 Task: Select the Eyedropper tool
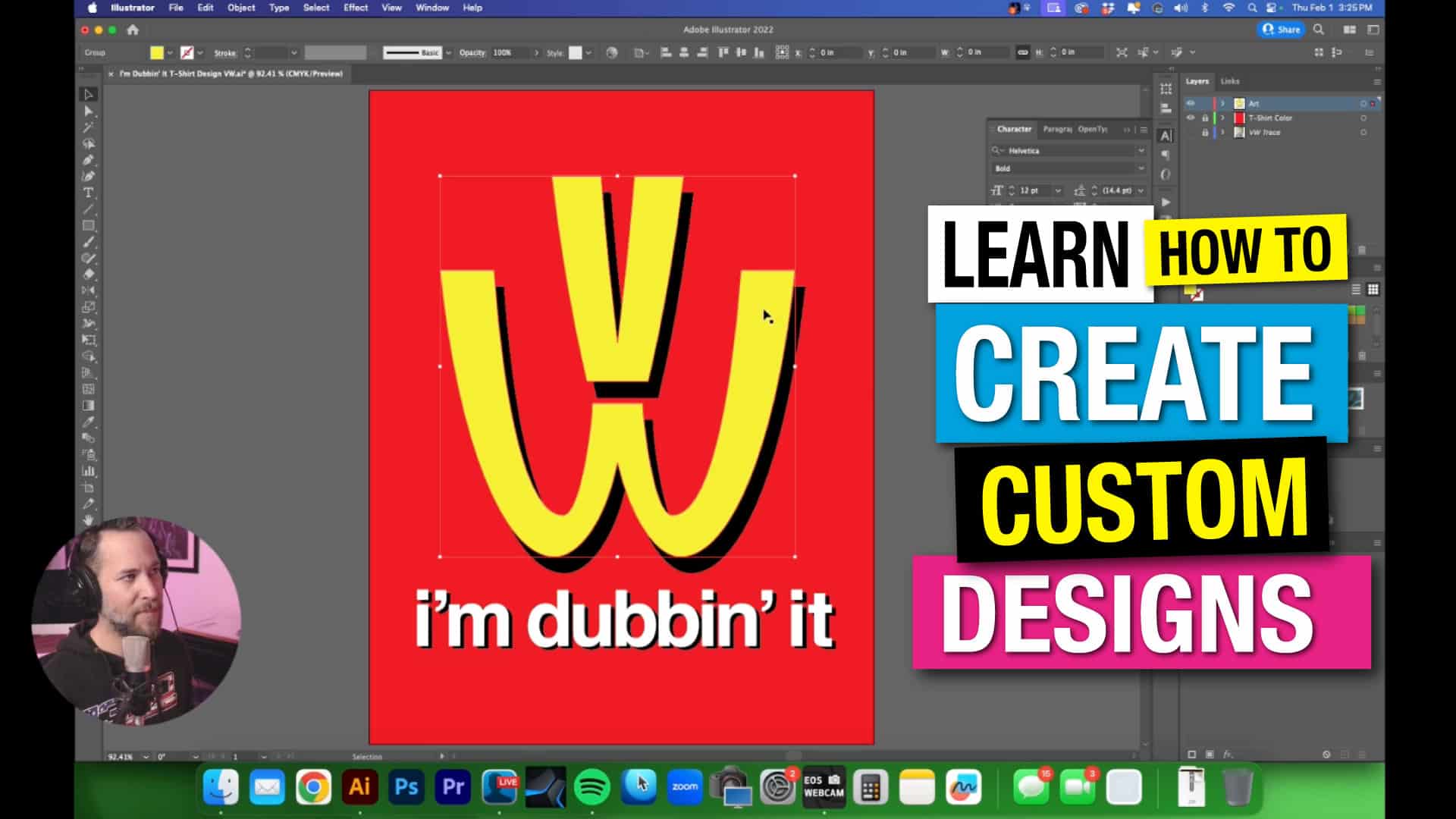click(x=88, y=422)
